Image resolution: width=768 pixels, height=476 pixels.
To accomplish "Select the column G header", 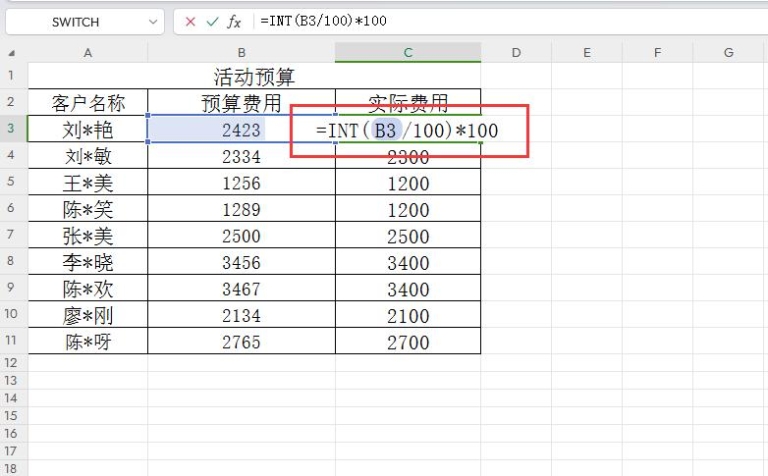I will (729, 52).
